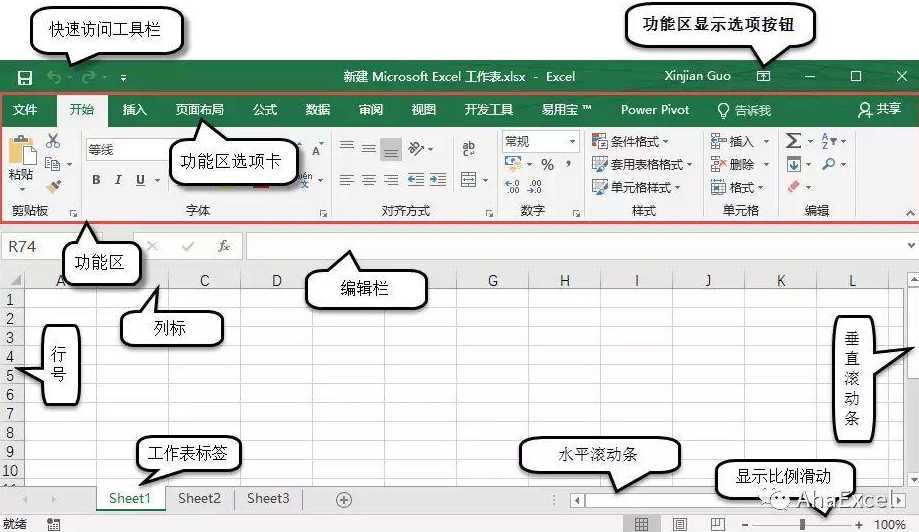Collapse the ribbon with bottom-right caret

910,213
